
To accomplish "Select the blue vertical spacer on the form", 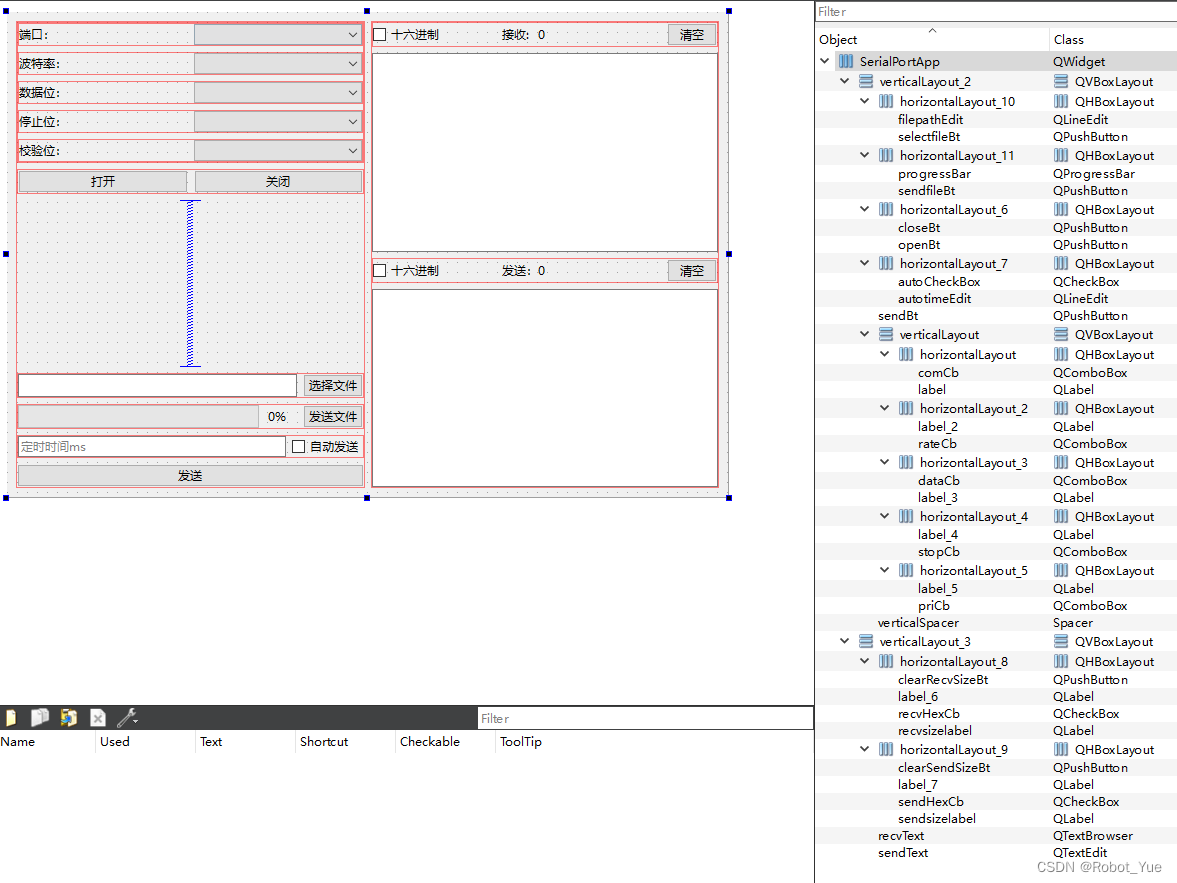I will [190, 283].
